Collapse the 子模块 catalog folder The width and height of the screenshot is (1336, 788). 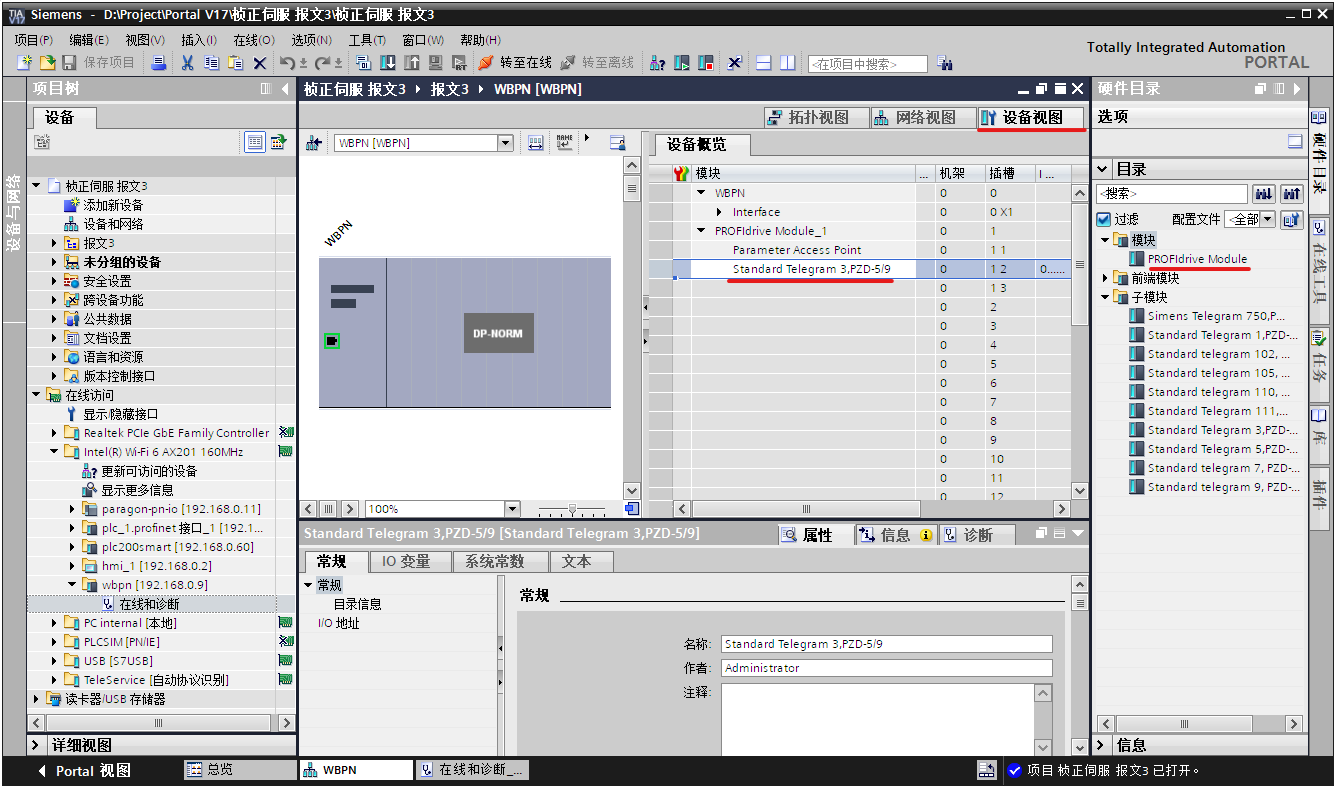(x=1106, y=297)
